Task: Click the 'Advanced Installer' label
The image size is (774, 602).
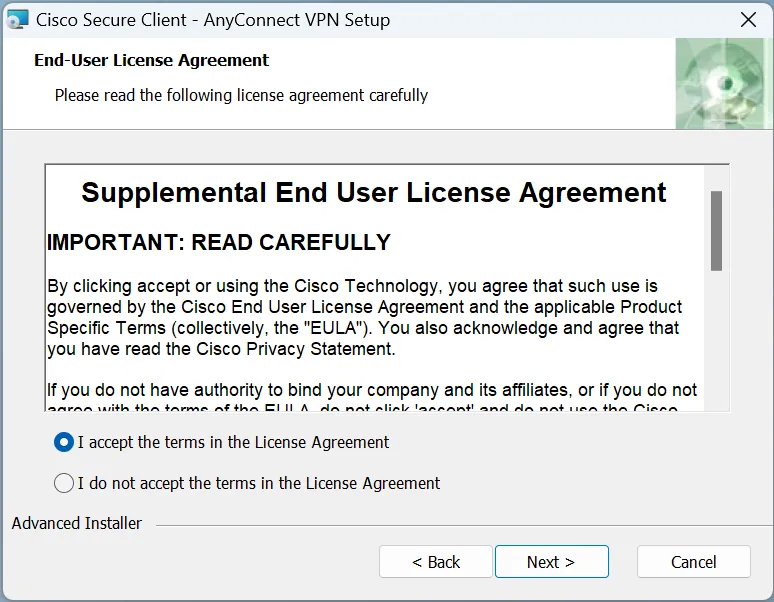Action: tap(77, 523)
